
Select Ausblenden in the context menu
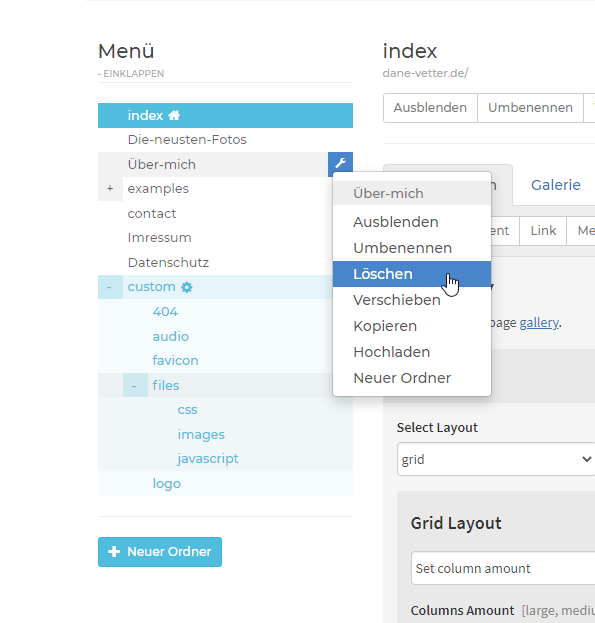tap(412, 222)
